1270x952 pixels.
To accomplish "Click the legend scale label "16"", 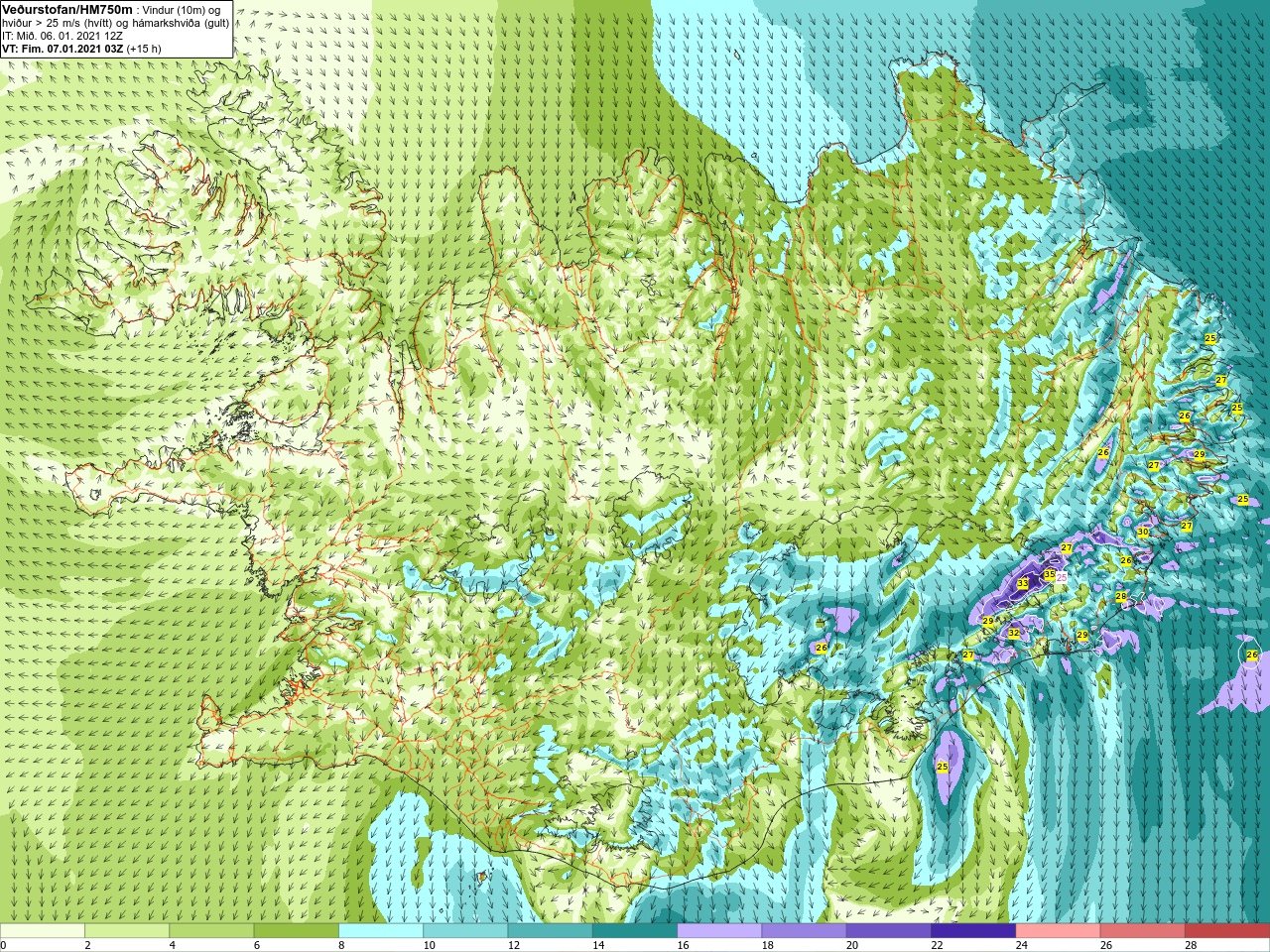I will pos(684,945).
